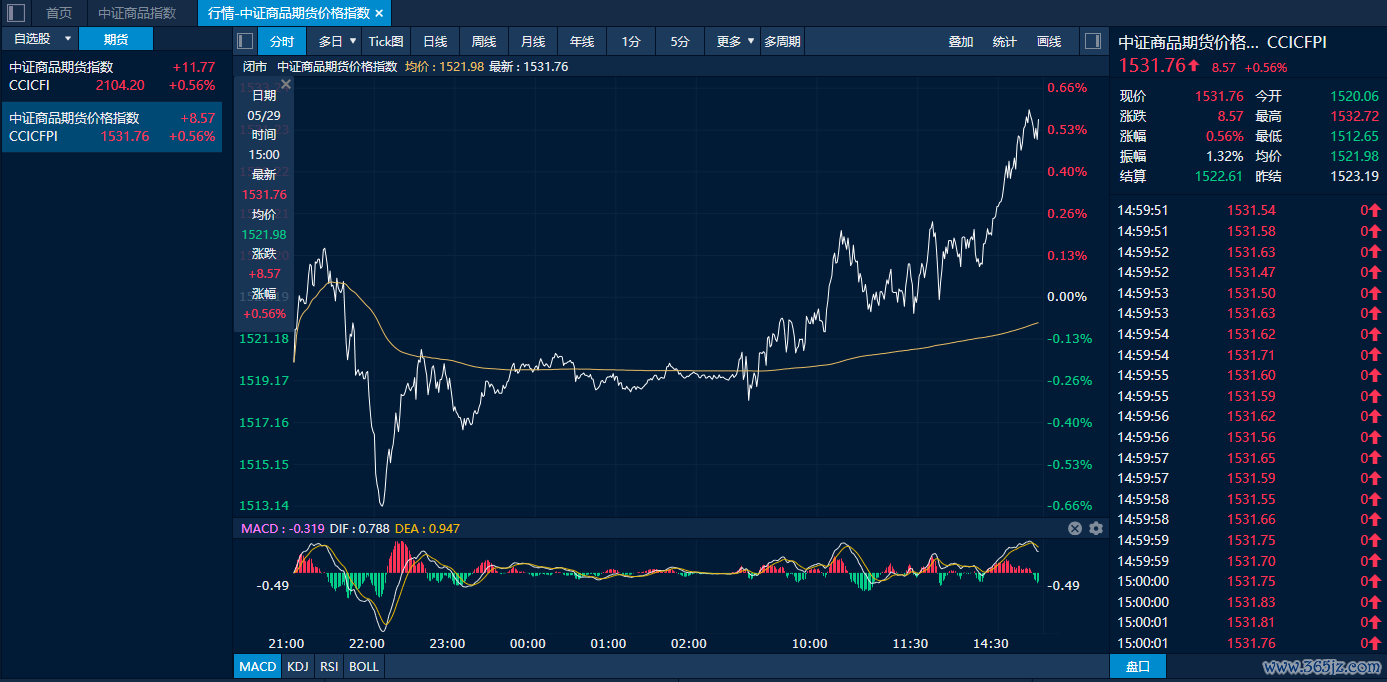Image resolution: width=1387 pixels, height=682 pixels.
Task: Switch indicator to RSI
Action: point(329,666)
